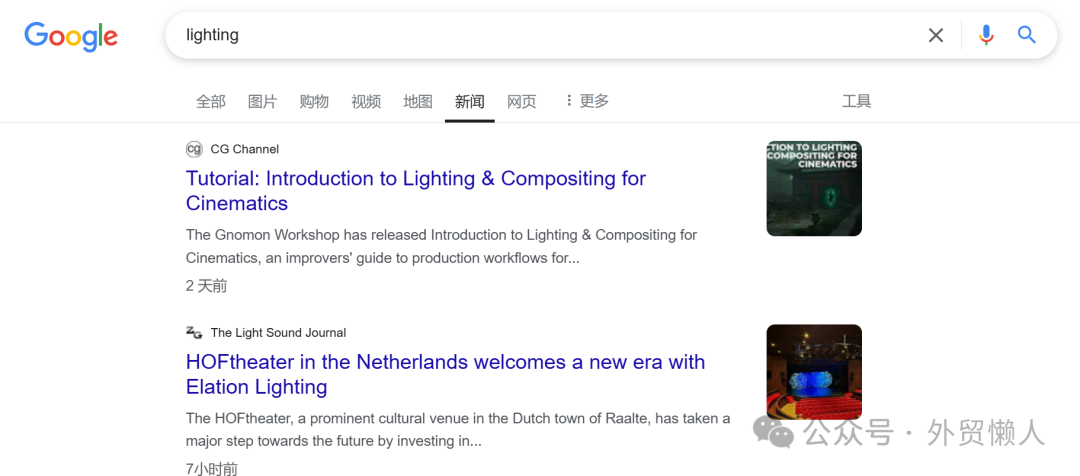Open the 更多 (More) menu

click(587, 101)
